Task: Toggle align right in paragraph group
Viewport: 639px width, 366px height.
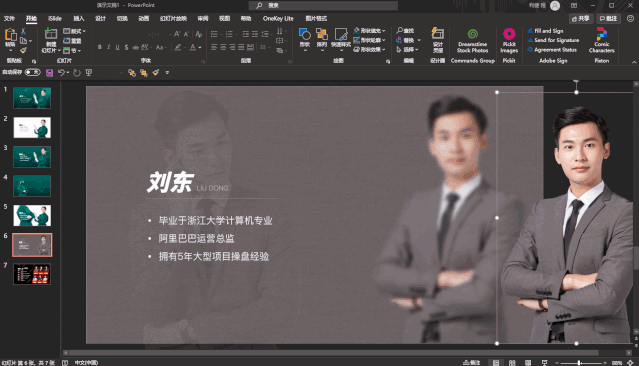Action: [x=232, y=48]
